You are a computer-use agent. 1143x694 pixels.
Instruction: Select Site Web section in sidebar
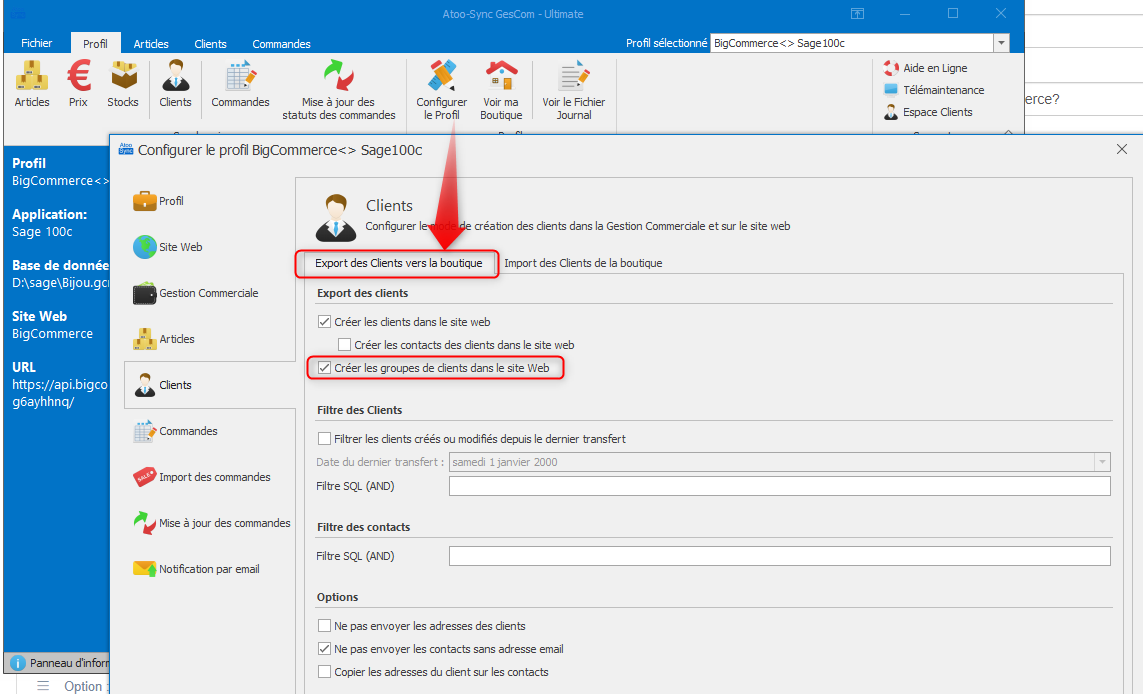pos(210,247)
